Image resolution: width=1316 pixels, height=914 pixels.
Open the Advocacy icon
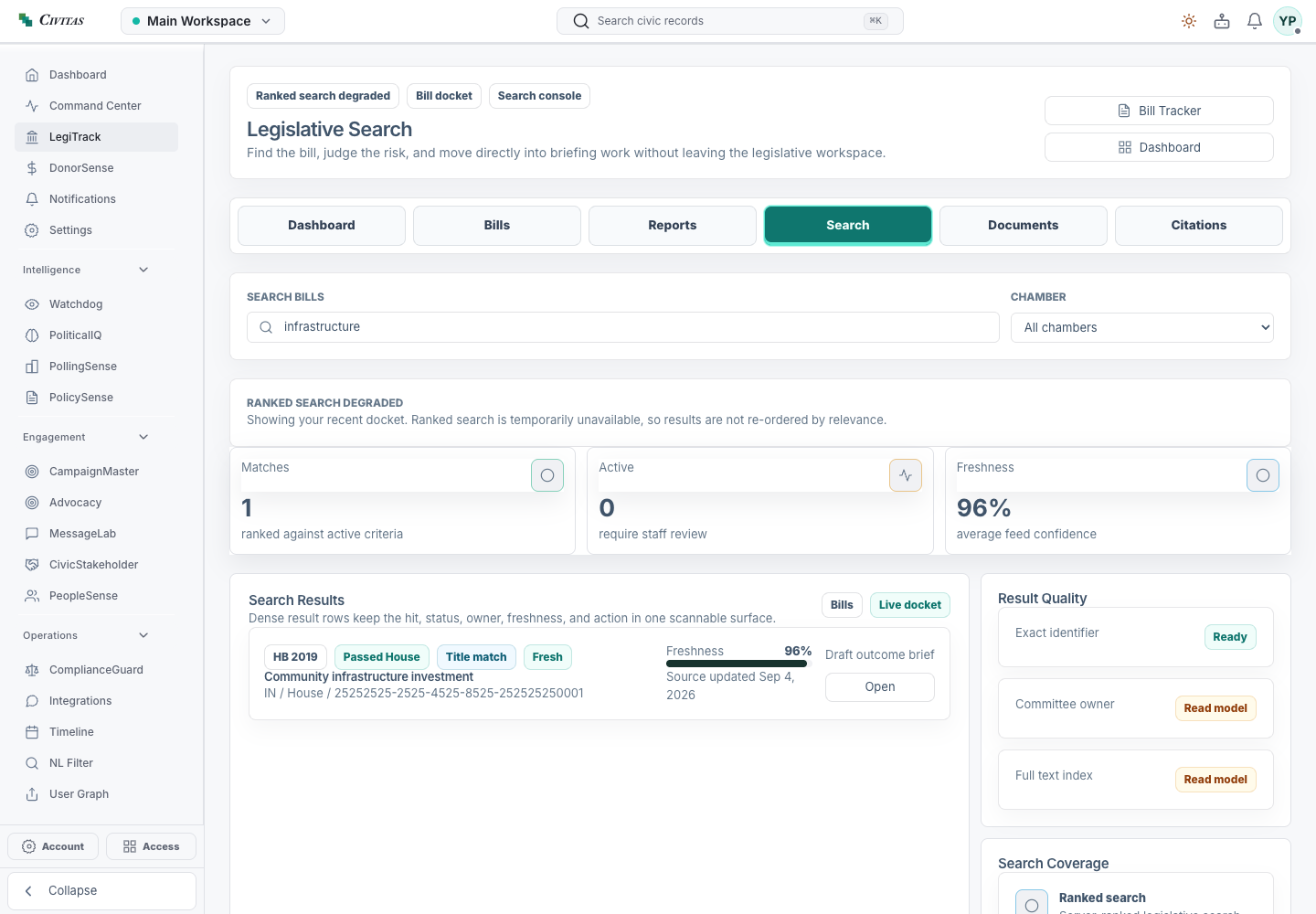pyautogui.click(x=32, y=503)
